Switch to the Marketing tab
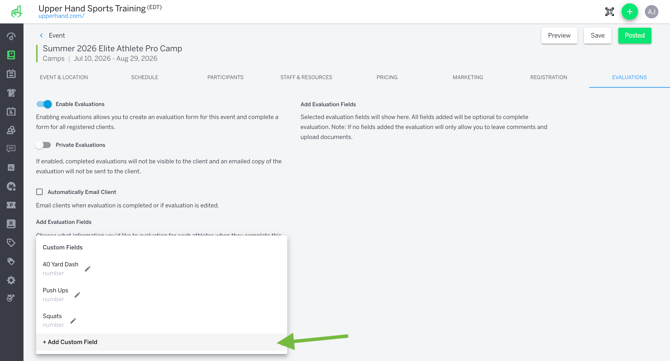 [x=467, y=77]
